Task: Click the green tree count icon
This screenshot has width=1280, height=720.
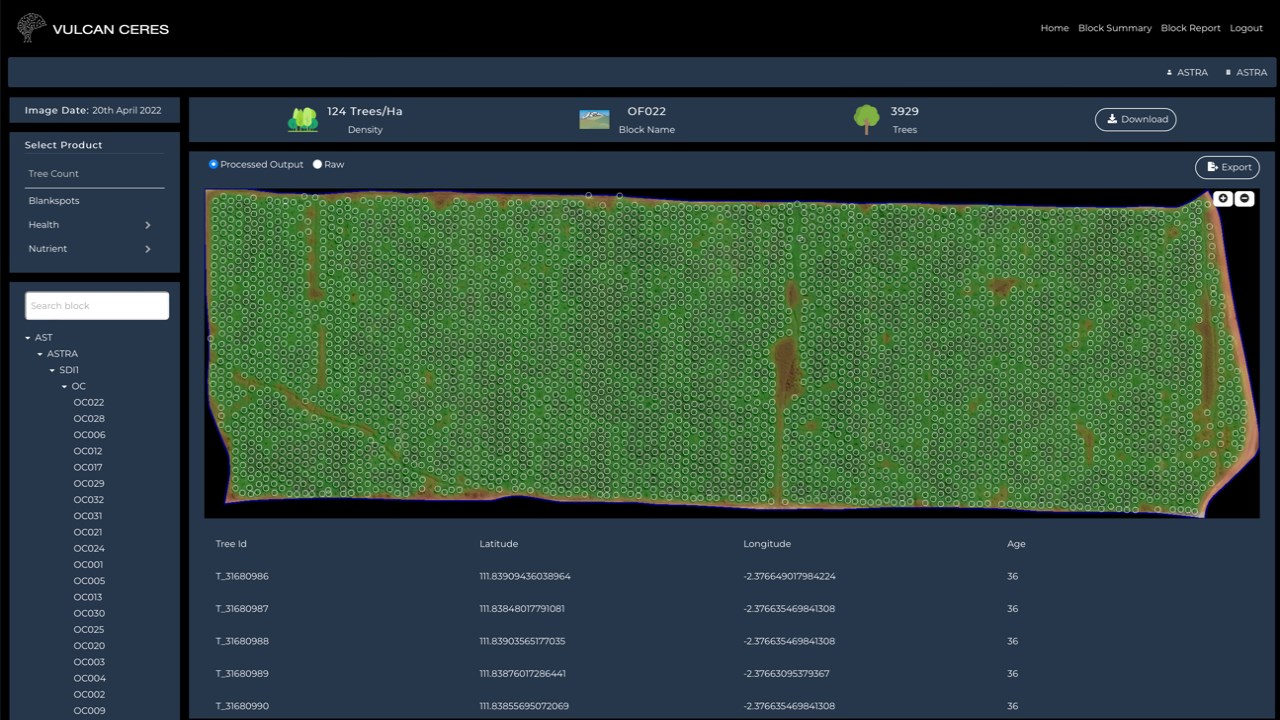Action: [866, 120]
